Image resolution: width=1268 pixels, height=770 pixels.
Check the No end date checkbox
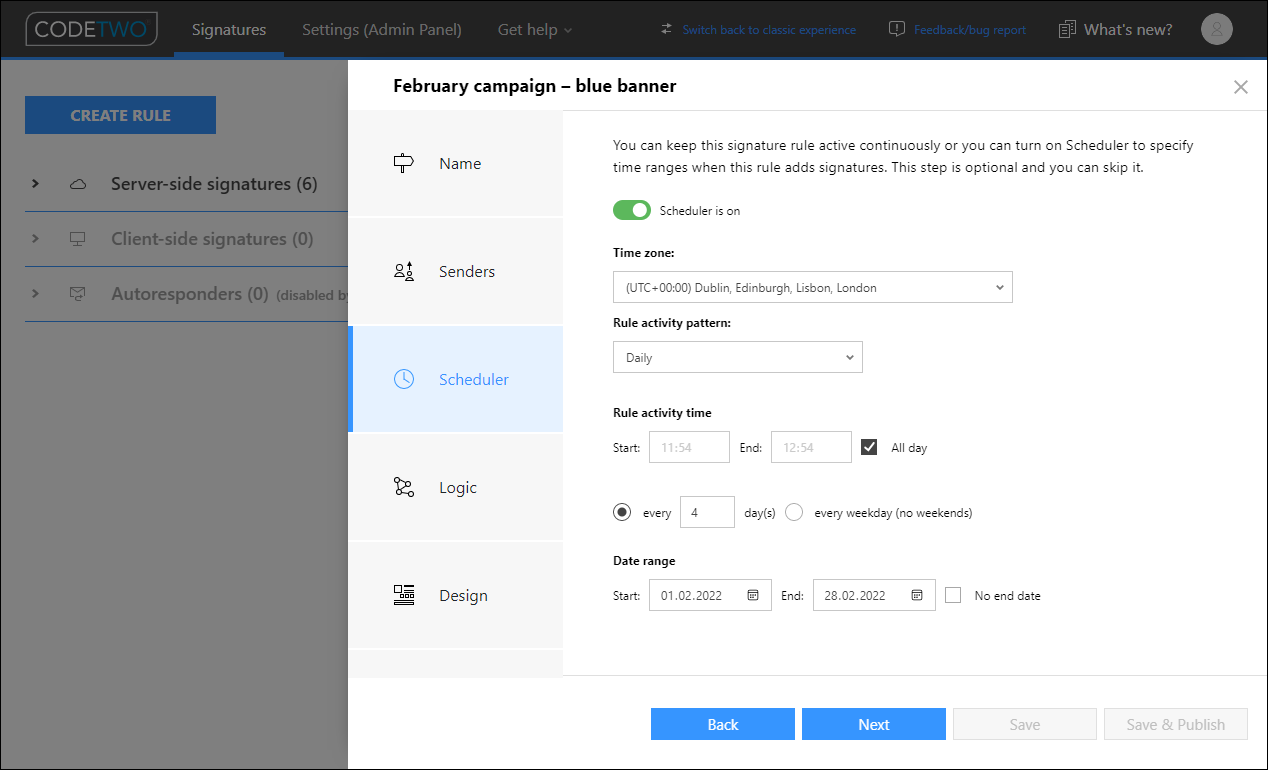point(953,595)
